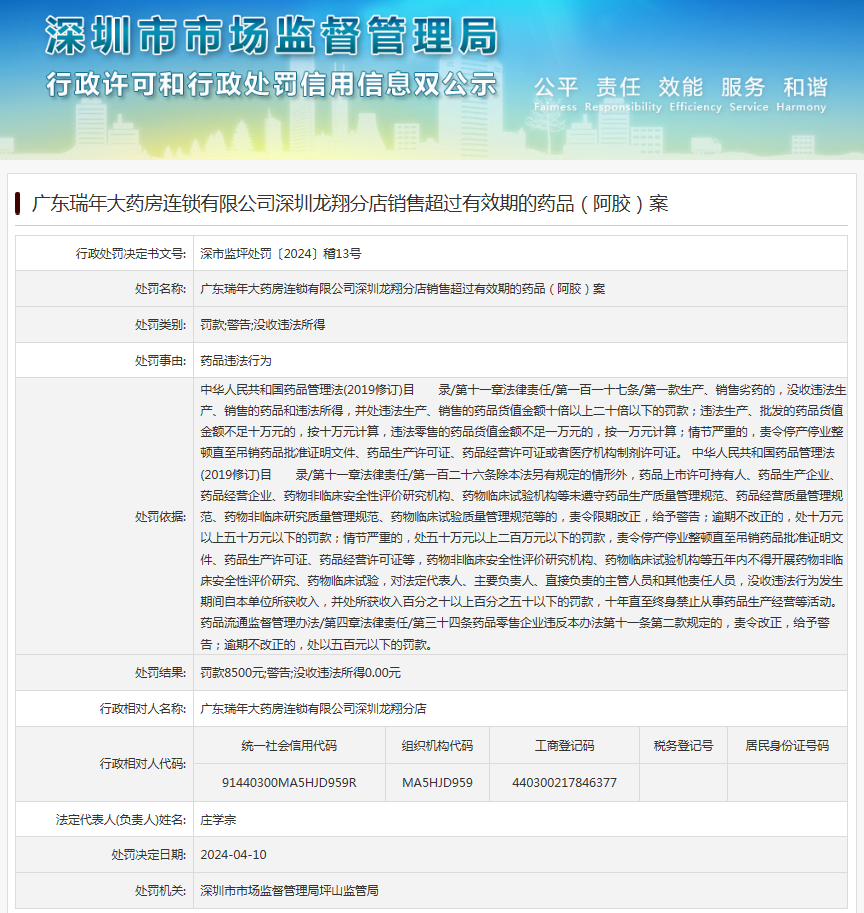Select organization code MA5HJD959
Image resolution: width=864 pixels, height=913 pixels.
click(437, 783)
